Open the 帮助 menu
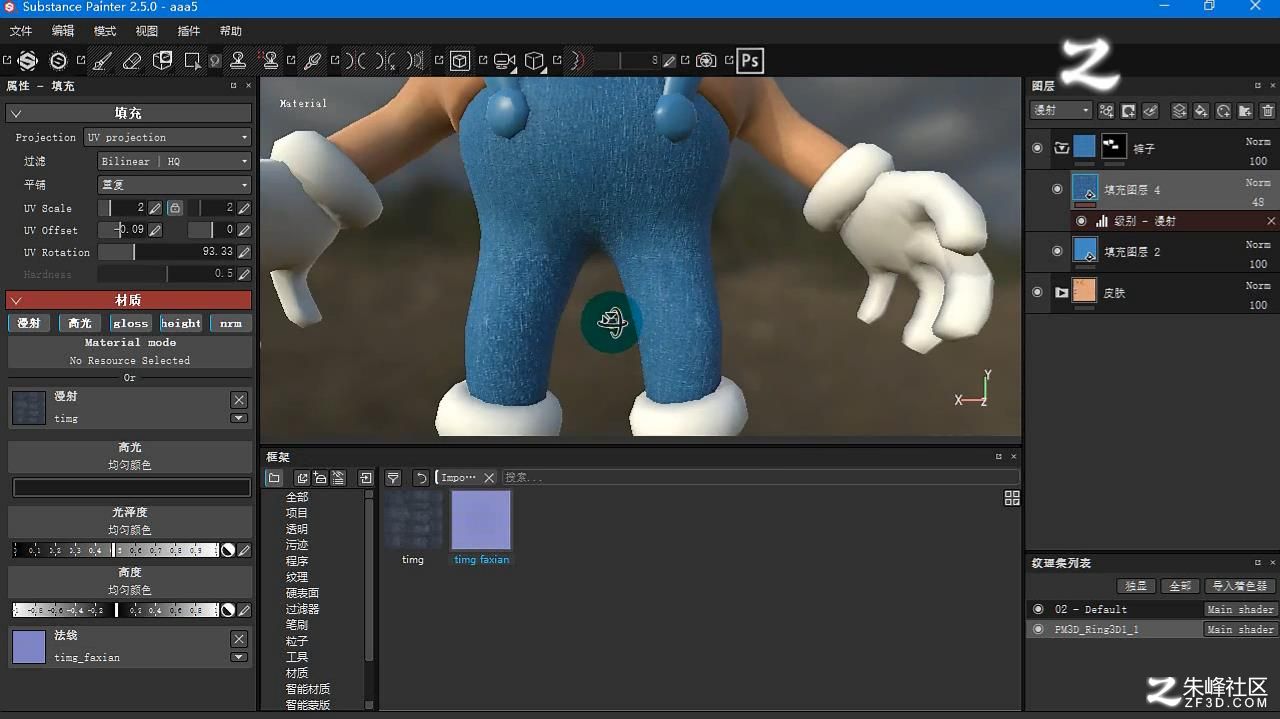 231,31
